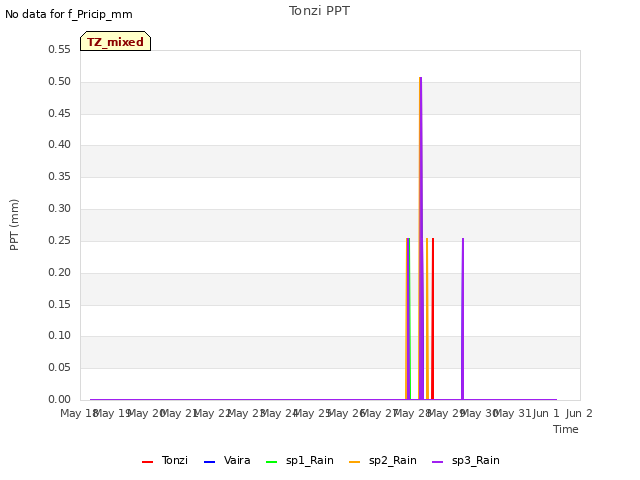Click the green sp1_Rain legend color marker
This screenshot has height=480, width=640.
tap(271, 462)
